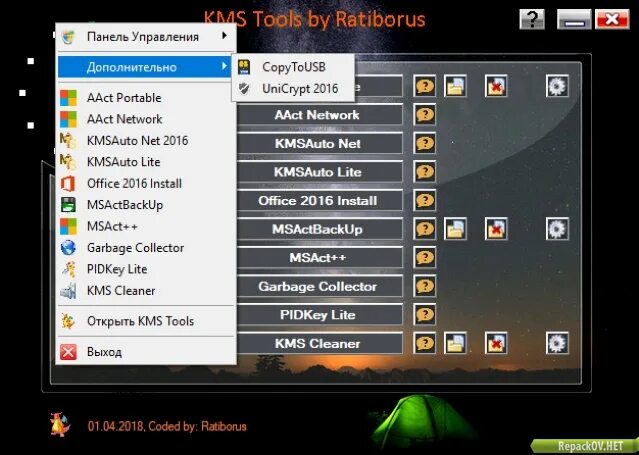
Task: Open the help bubble beside Office 2016 Install
Action: pos(425,200)
